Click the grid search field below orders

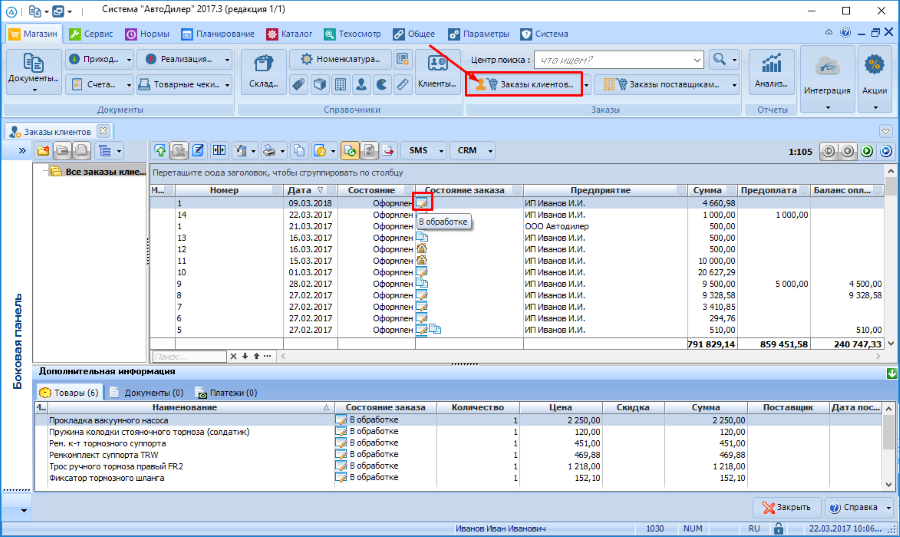(189, 356)
